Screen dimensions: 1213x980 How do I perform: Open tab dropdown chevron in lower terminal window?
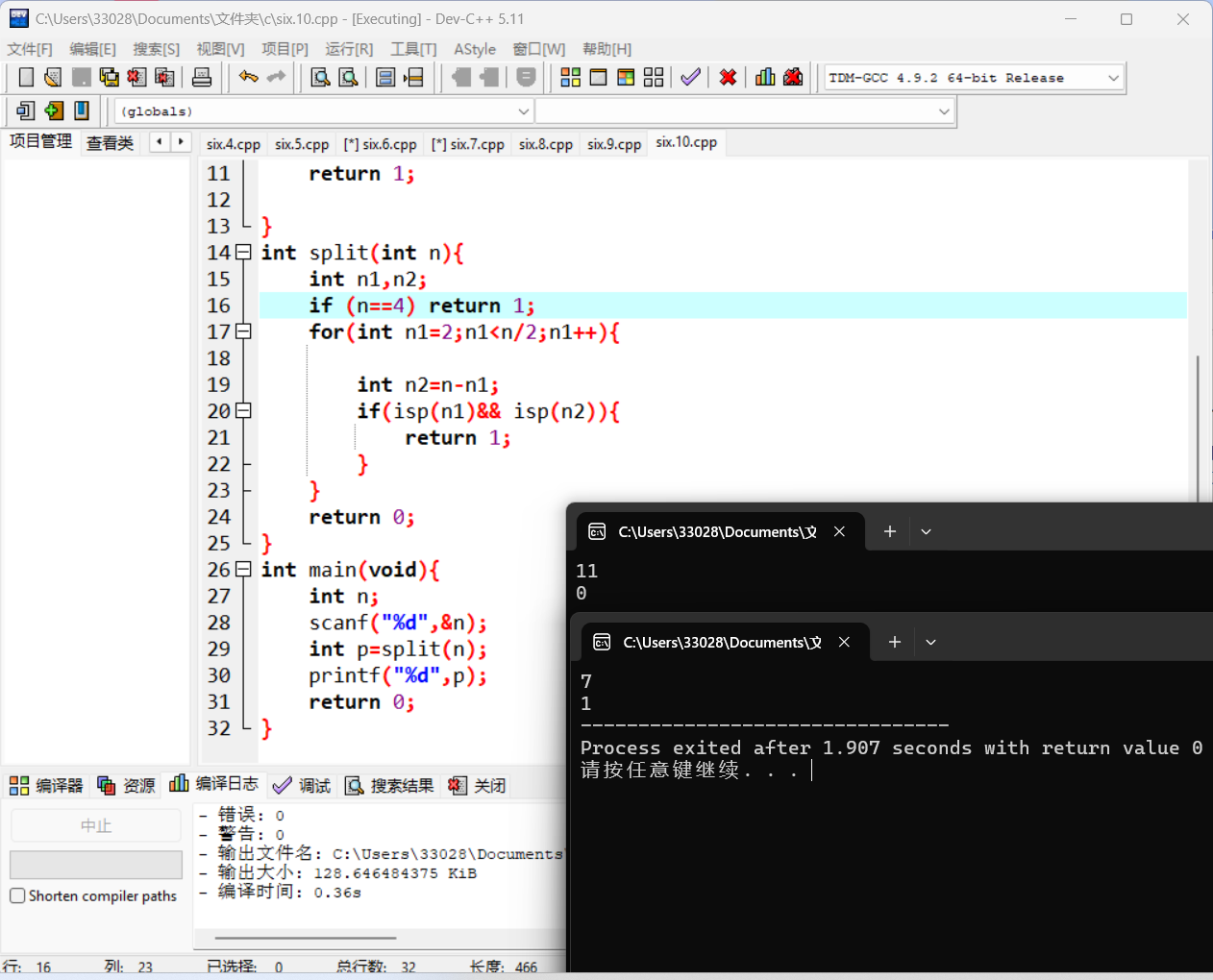click(x=930, y=642)
